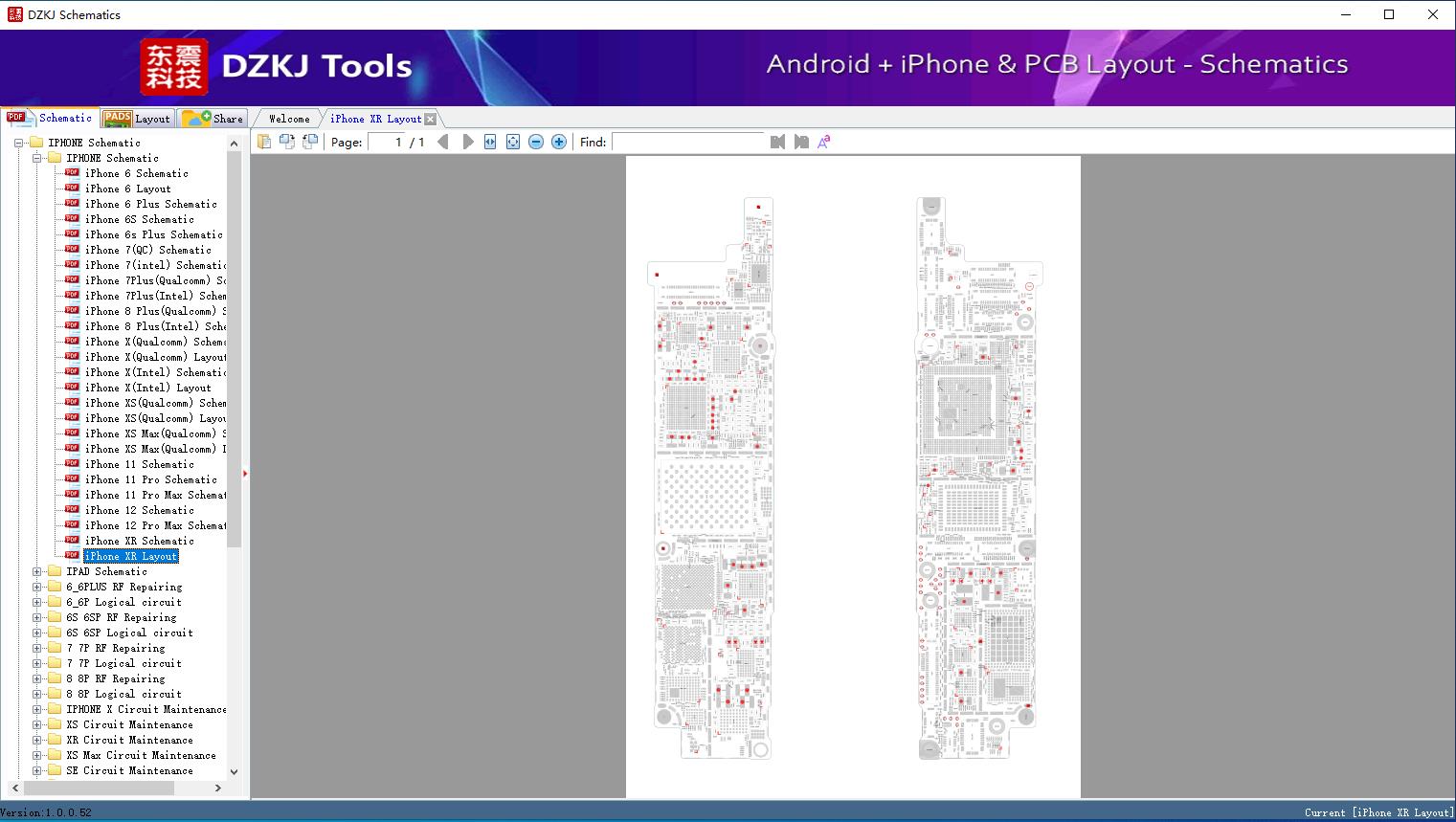The image size is (1456, 822).
Task: Open iPhone 12 Pro Max Schematic
Action: point(155,525)
